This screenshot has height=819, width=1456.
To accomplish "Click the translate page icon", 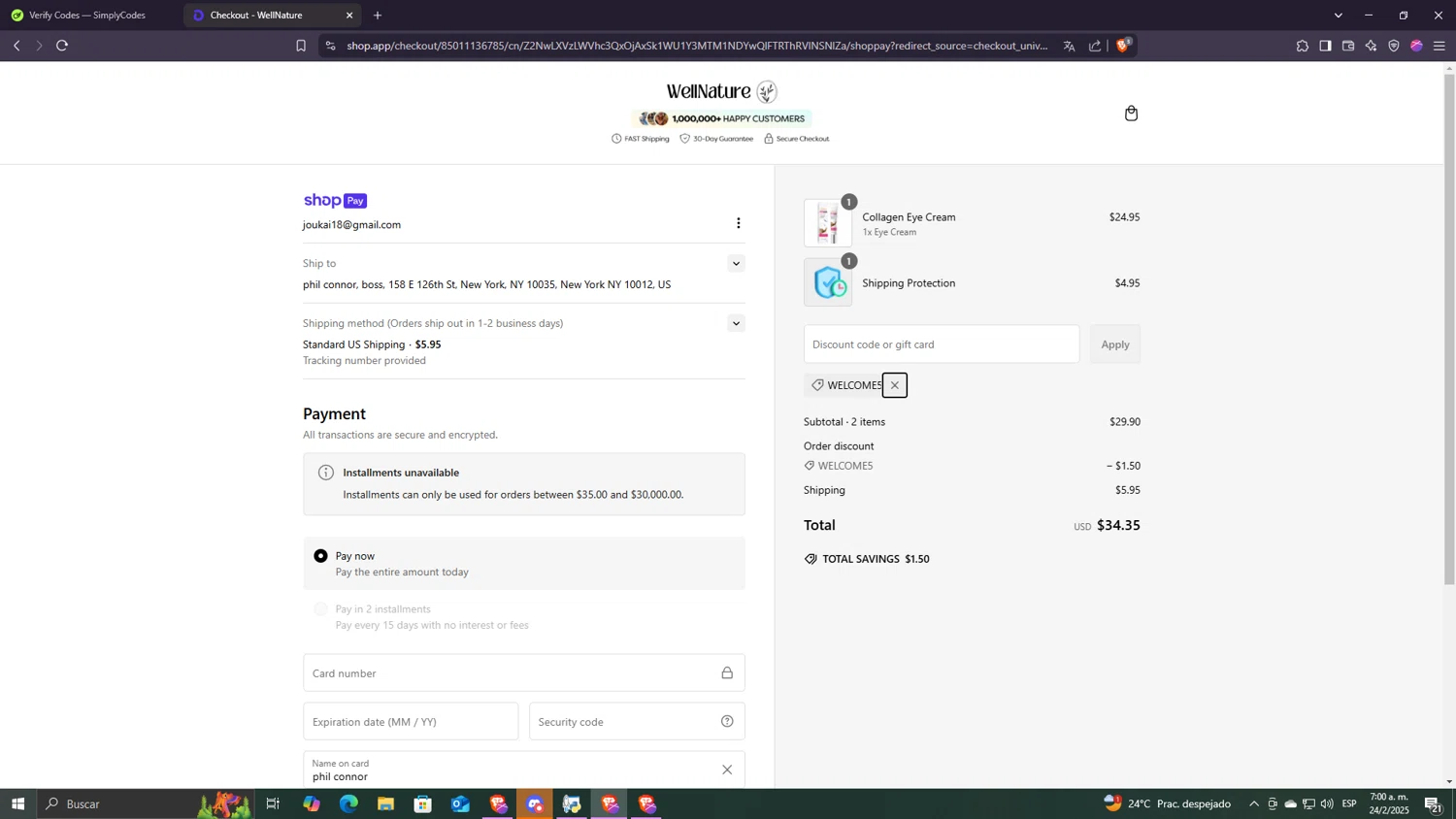I will pos(1069,46).
